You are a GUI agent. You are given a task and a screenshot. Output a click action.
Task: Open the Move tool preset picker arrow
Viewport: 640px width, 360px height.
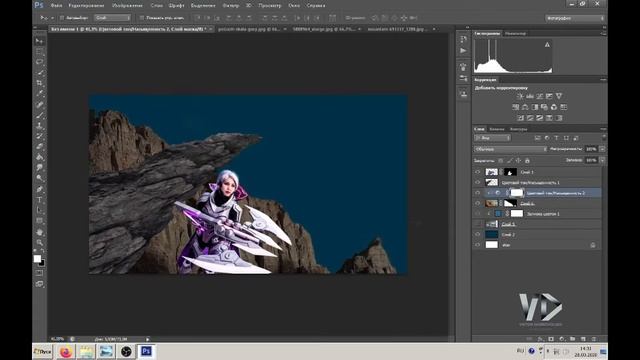coord(52,18)
